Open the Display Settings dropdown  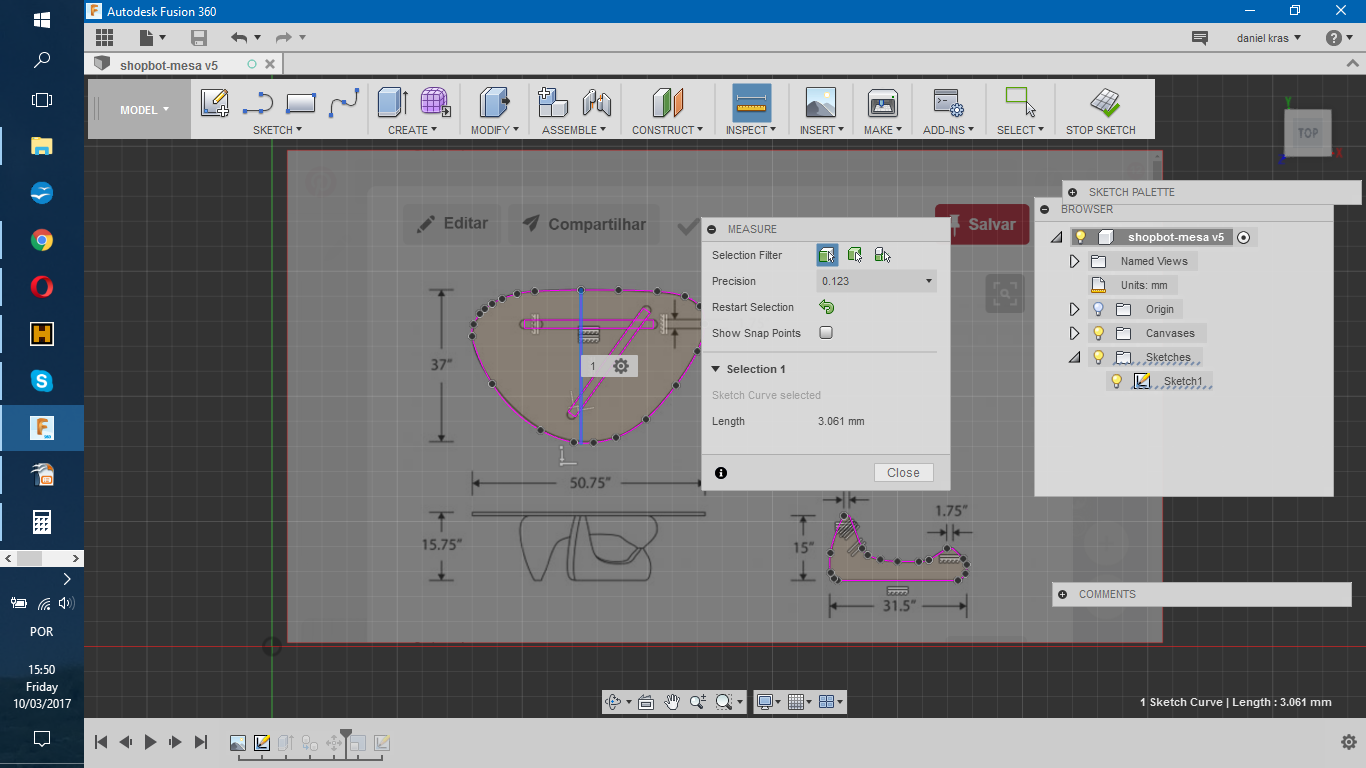pyautogui.click(x=768, y=702)
